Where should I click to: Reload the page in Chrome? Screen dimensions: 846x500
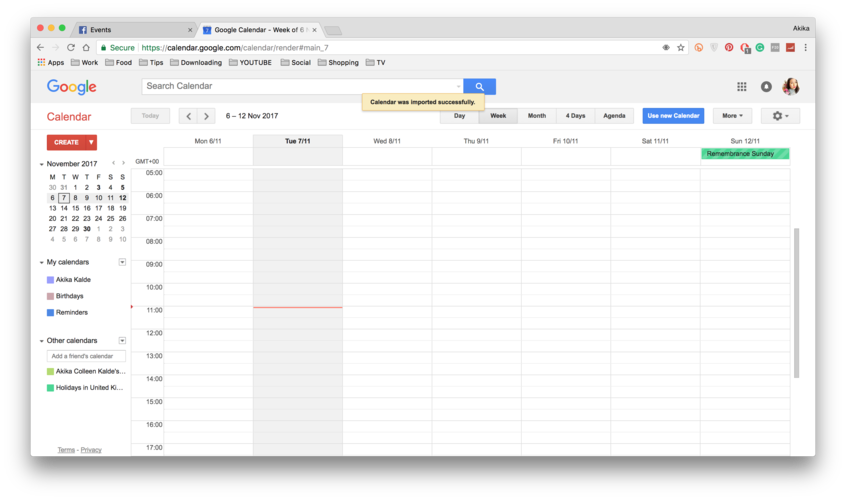pyautogui.click(x=71, y=47)
